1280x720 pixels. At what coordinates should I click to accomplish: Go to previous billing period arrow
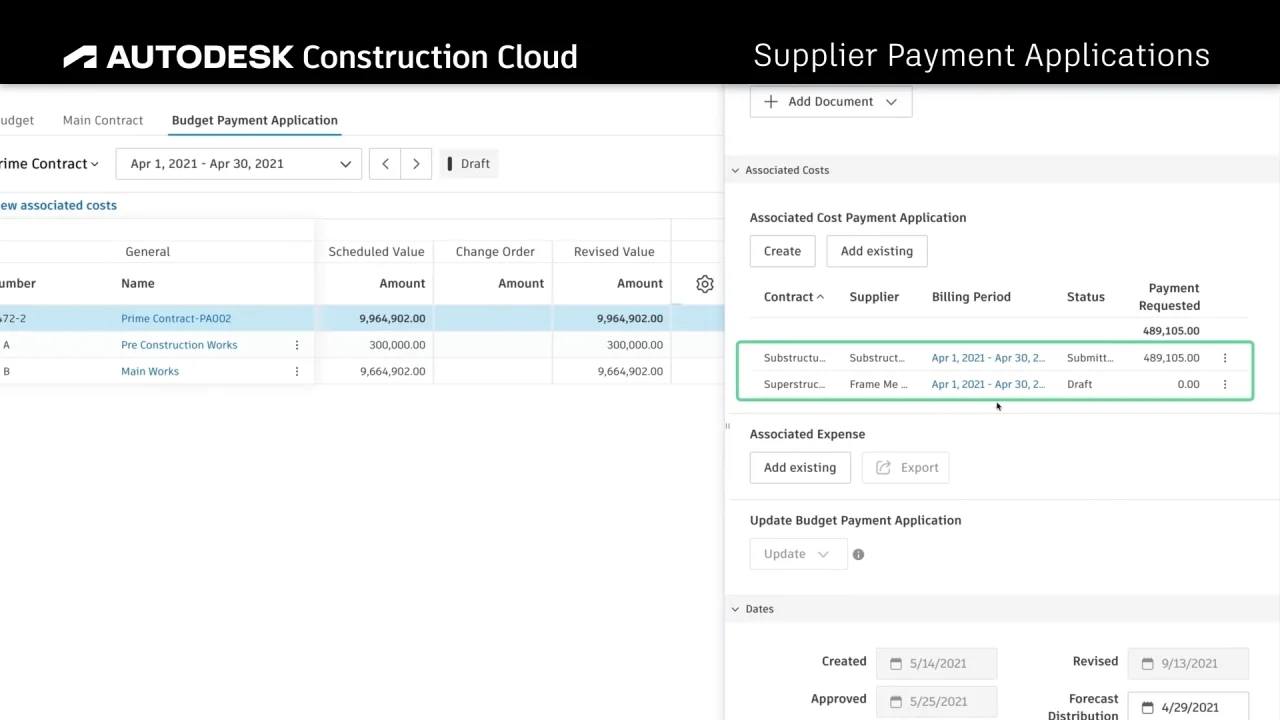coord(385,164)
